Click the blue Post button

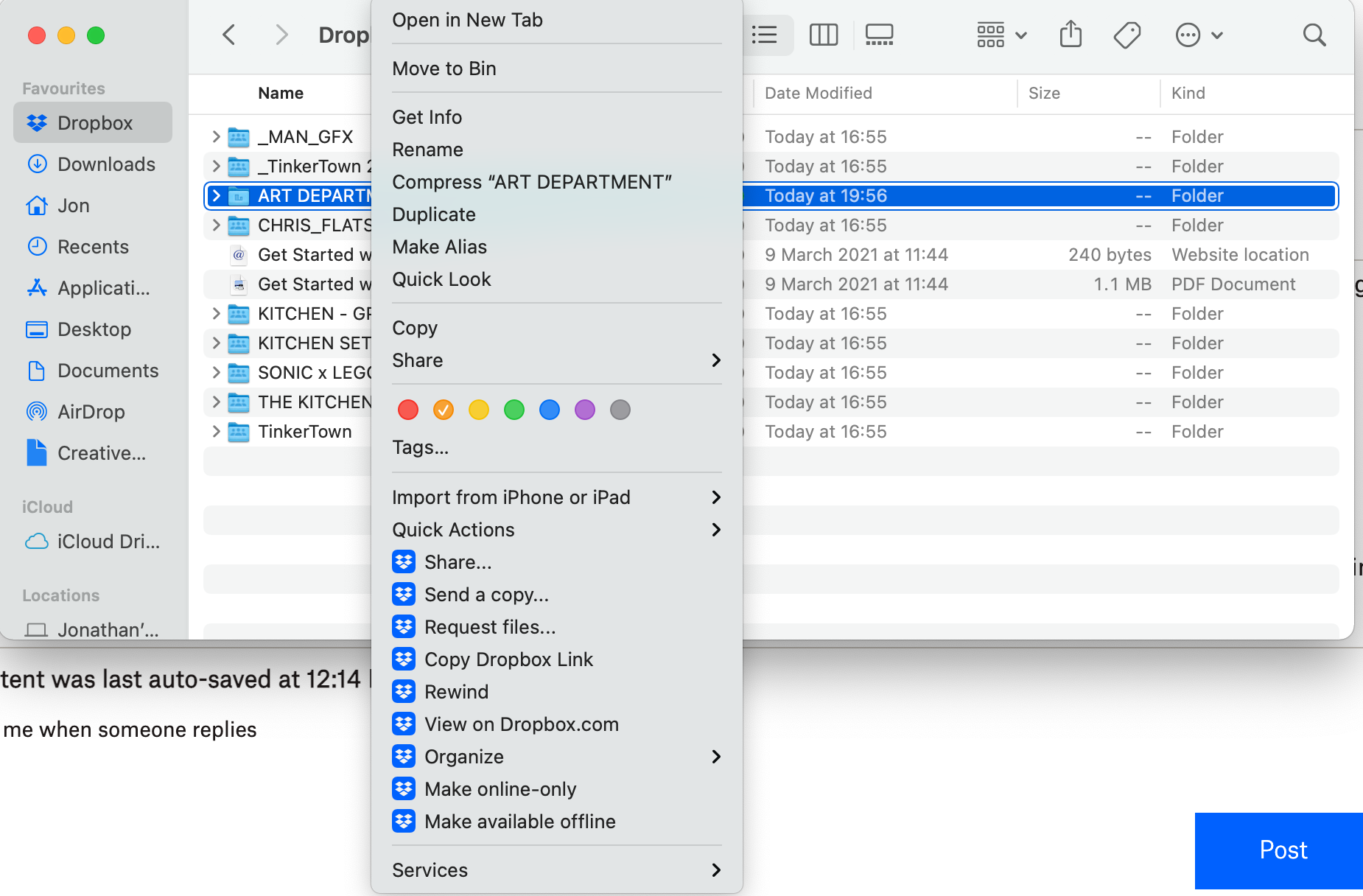[1282, 850]
